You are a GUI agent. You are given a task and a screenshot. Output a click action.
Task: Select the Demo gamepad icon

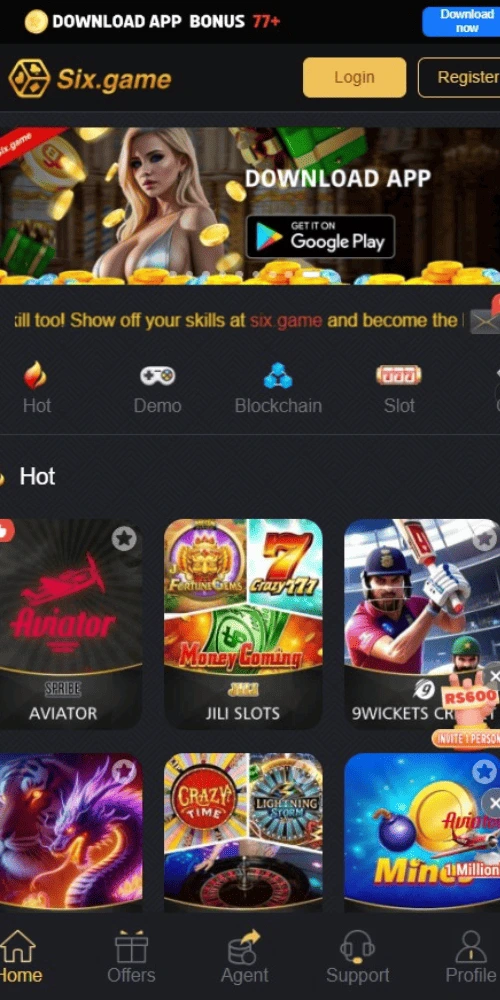(158, 375)
